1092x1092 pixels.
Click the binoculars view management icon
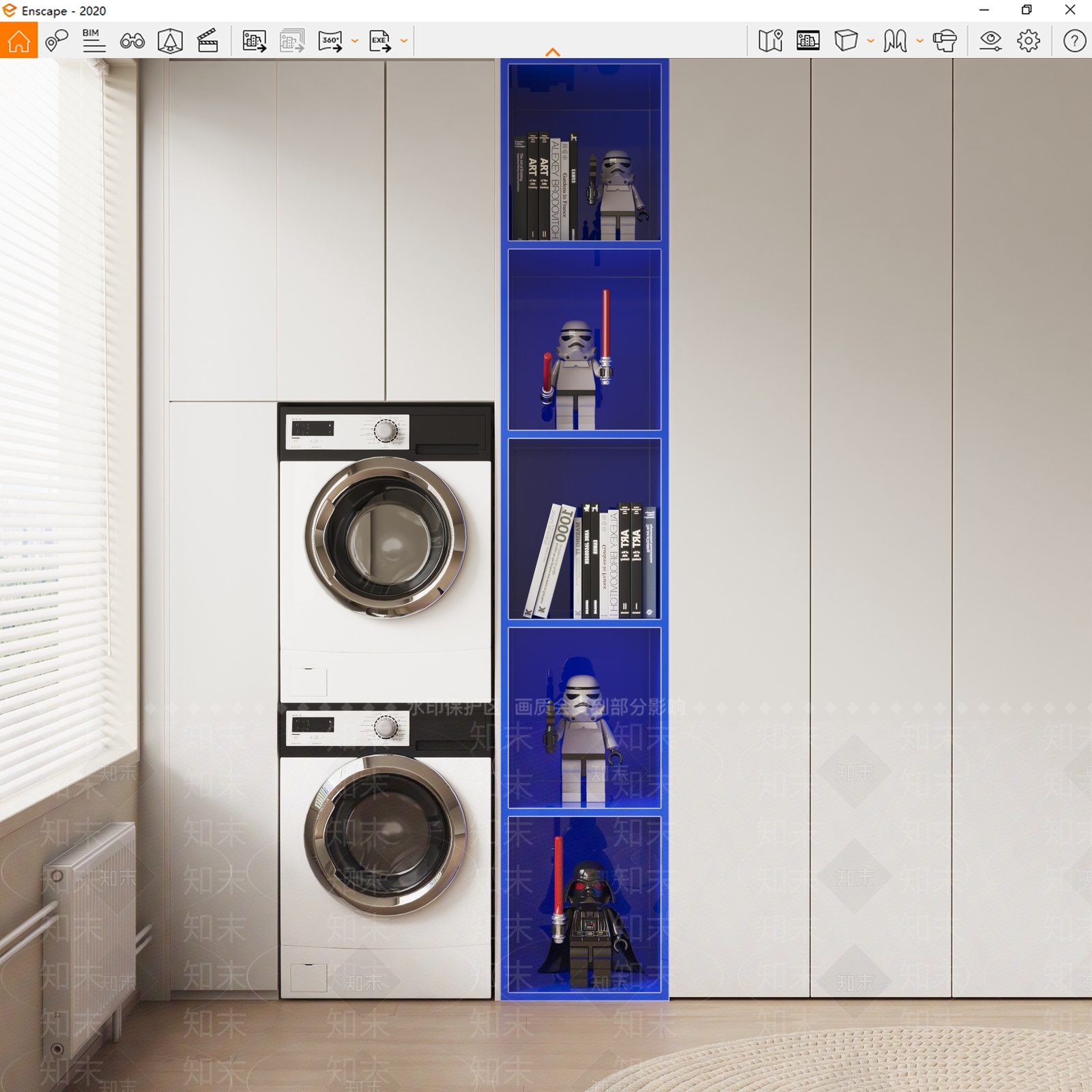tap(132, 41)
